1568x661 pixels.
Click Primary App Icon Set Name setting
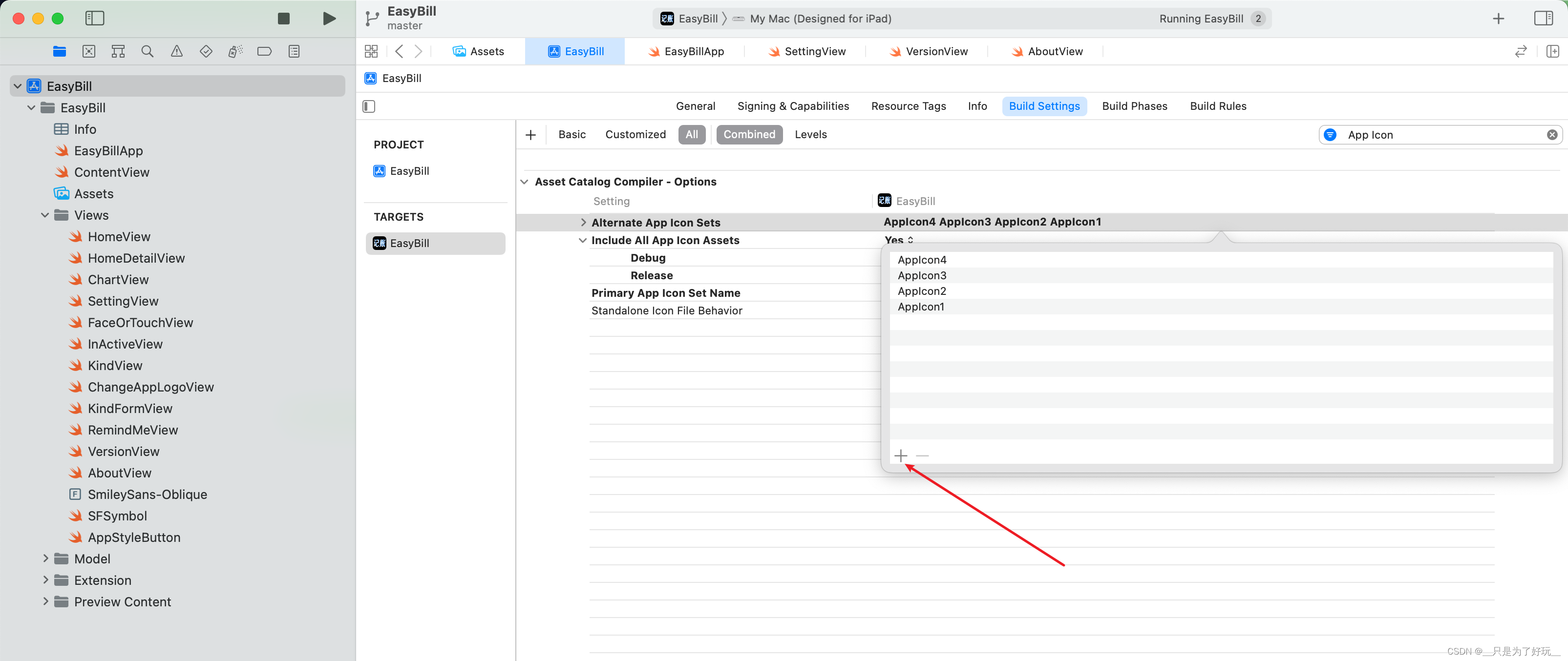click(665, 293)
